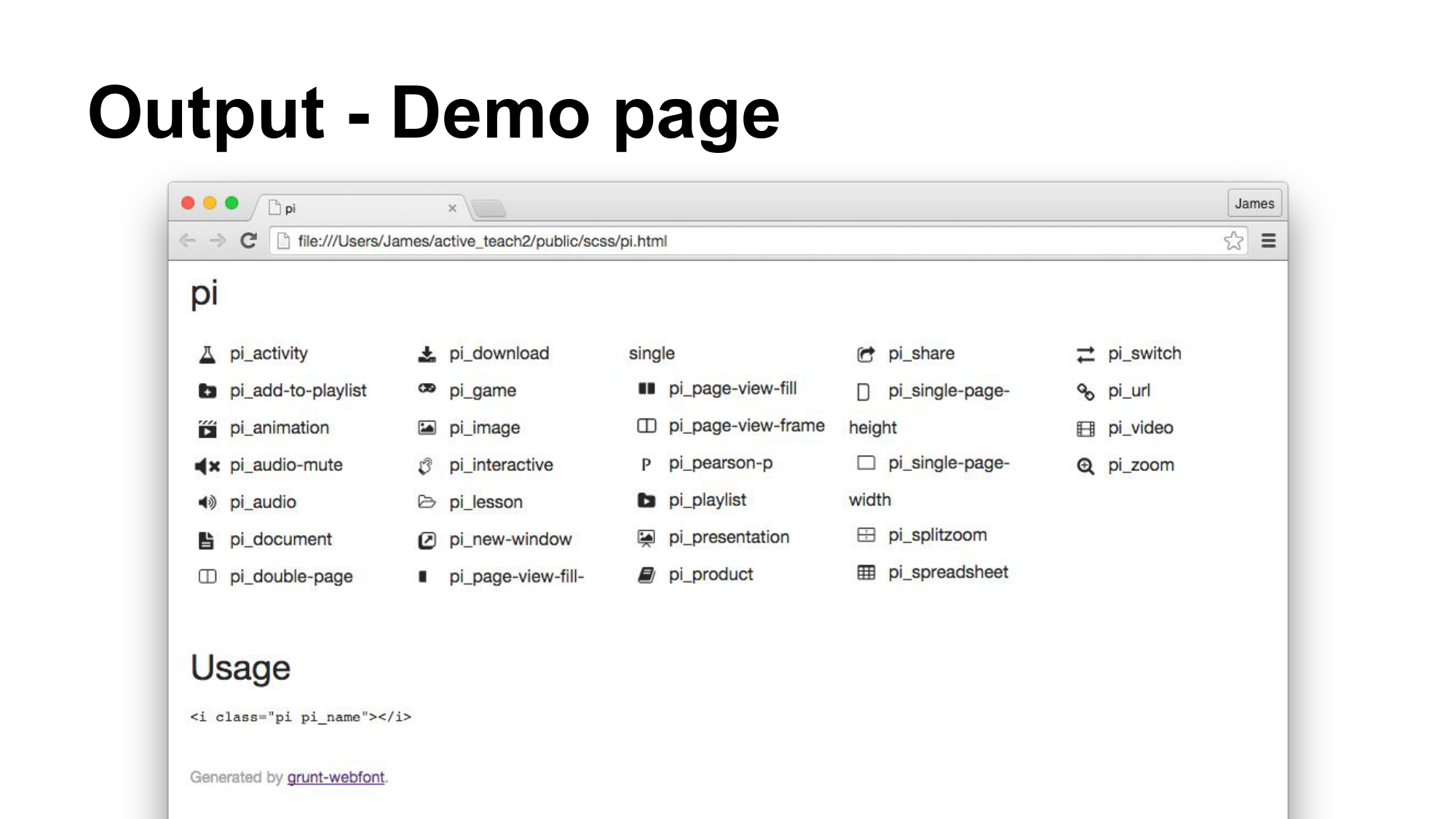Click the pi_audio speaker icon
This screenshot has width=1456, height=819.
click(207, 502)
